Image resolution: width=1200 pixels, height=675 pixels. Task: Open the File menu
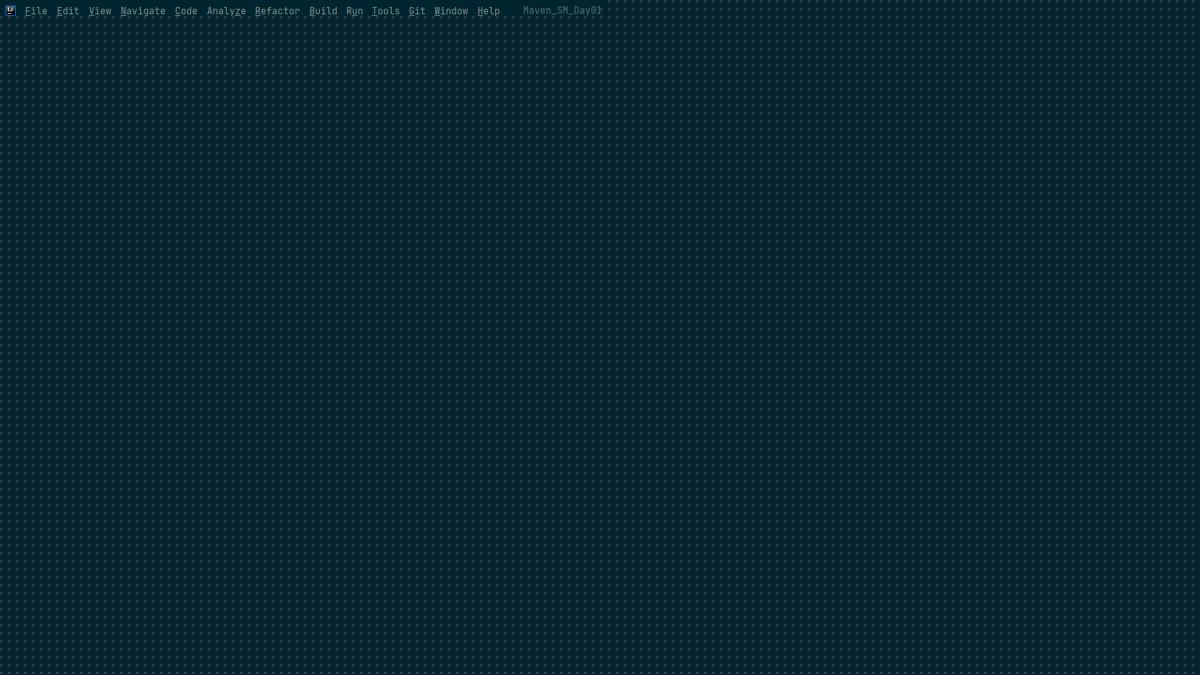(x=36, y=11)
